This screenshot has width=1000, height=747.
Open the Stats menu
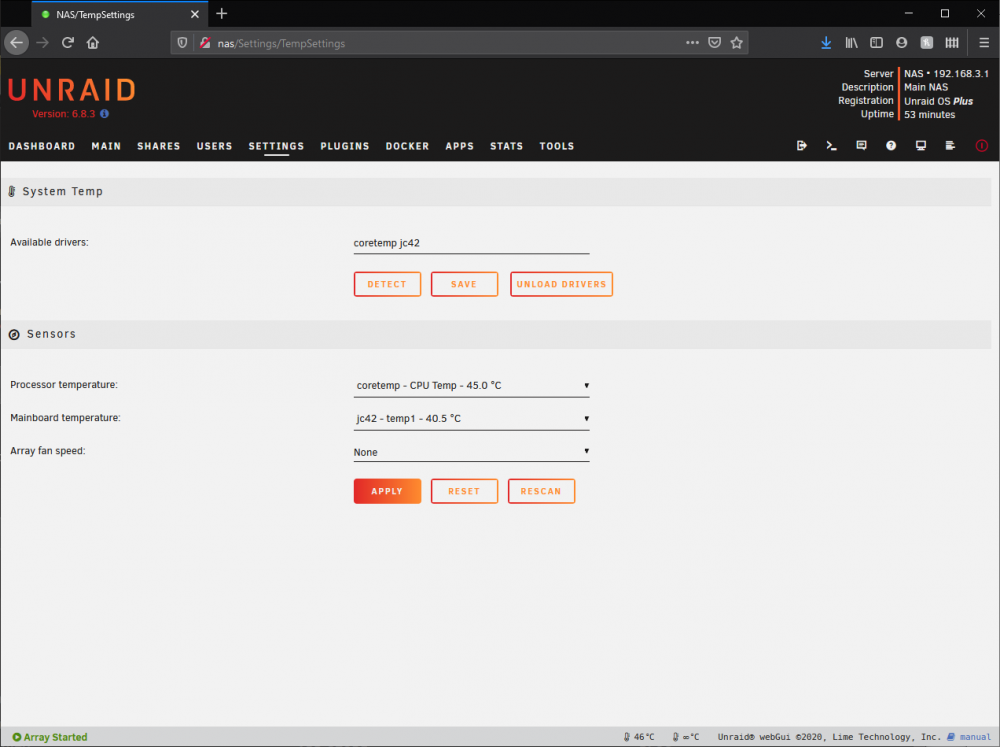506,146
